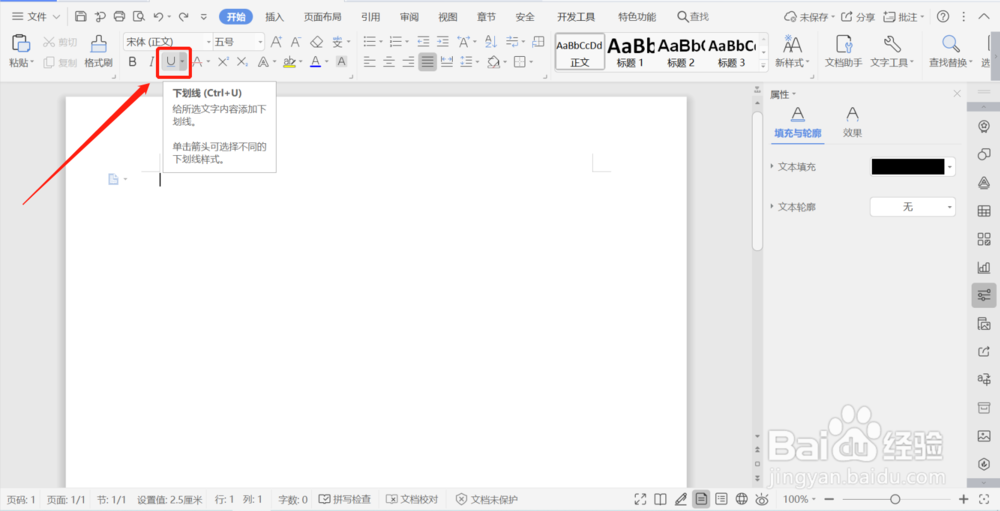Switch to 审阅 (Review) tab
Image resolution: width=1000 pixels, height=511 pixels.
pyautogui.click(x=409, y=17)
